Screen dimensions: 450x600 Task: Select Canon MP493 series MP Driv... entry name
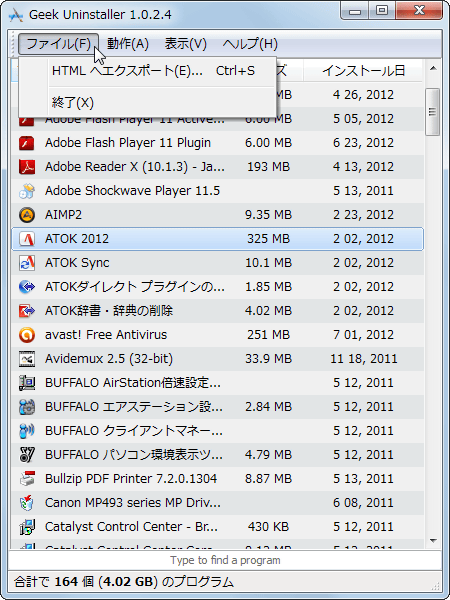coord(133,503)
